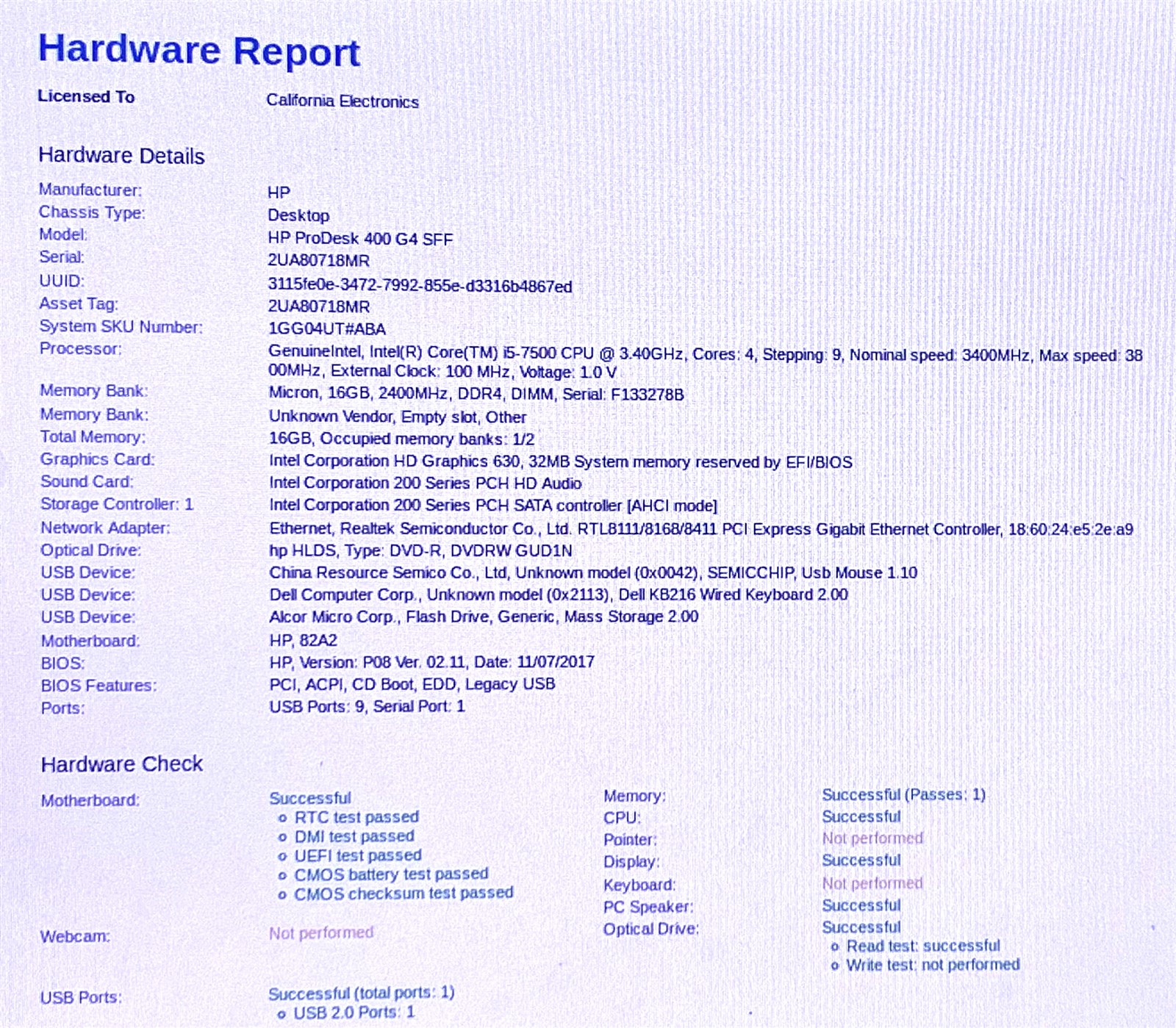This screenshot has height=1028, width=1176.
Task: Select the PC Speaker Successful result
Action: (861, 906)
